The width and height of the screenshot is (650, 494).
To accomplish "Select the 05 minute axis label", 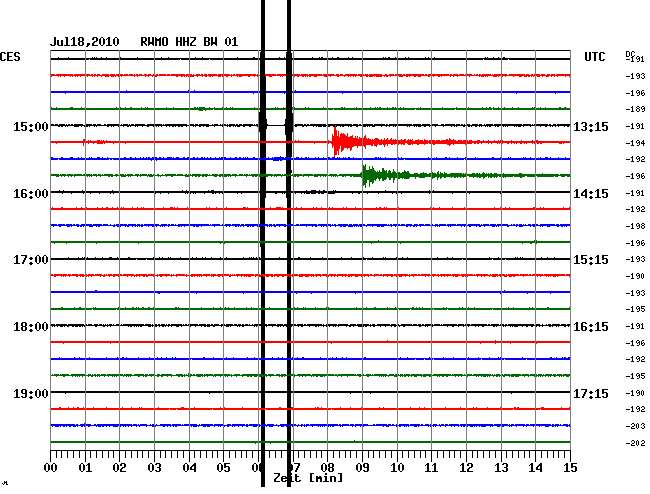I will click(x=223, y=468).
